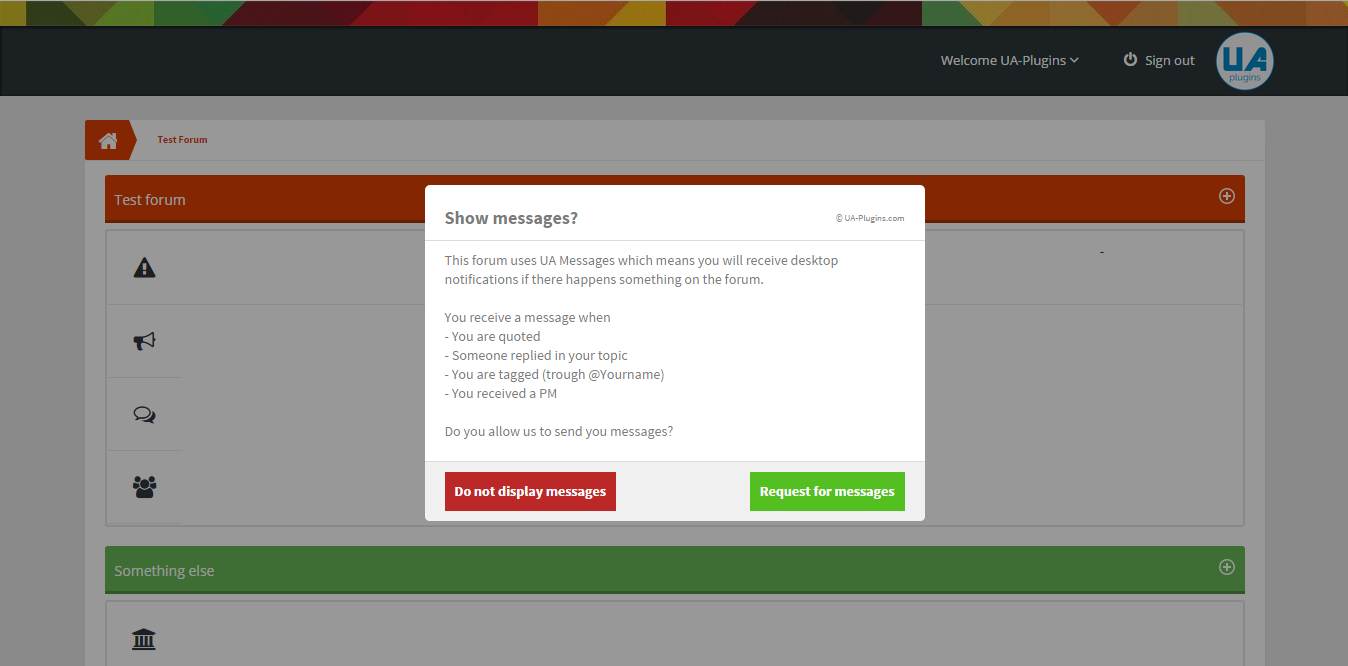Click the speech bubbles forum icon
1348x666 pixels.
coord(144,415)
